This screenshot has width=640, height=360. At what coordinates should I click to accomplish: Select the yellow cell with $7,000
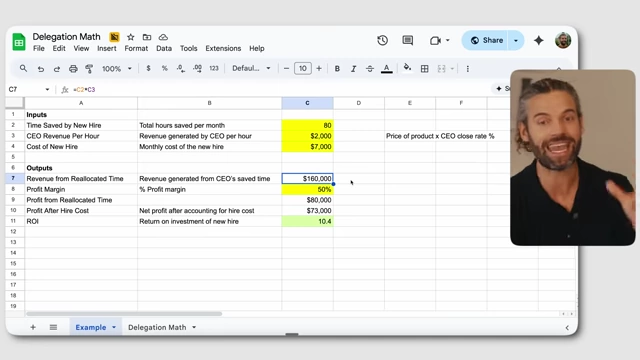click(307, 147)
